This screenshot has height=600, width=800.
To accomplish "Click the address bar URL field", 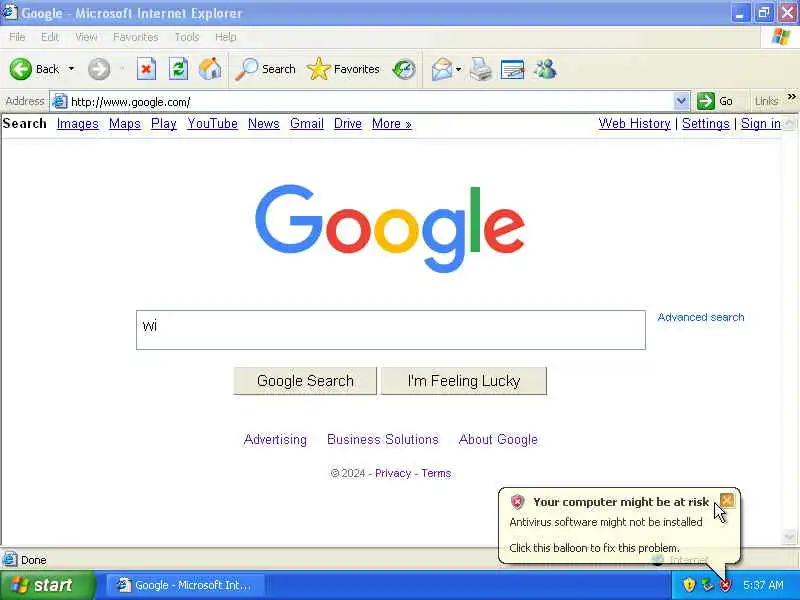I will 370,102.
